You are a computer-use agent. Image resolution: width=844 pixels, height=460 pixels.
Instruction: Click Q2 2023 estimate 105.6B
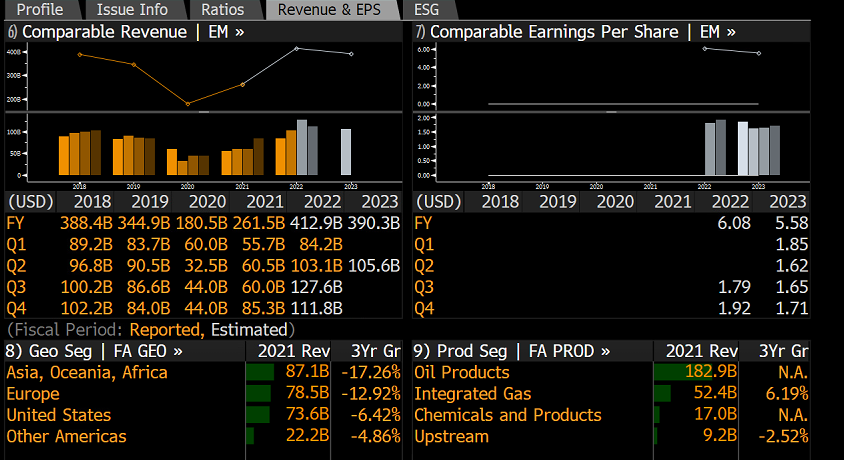click(x=374, y=266)
